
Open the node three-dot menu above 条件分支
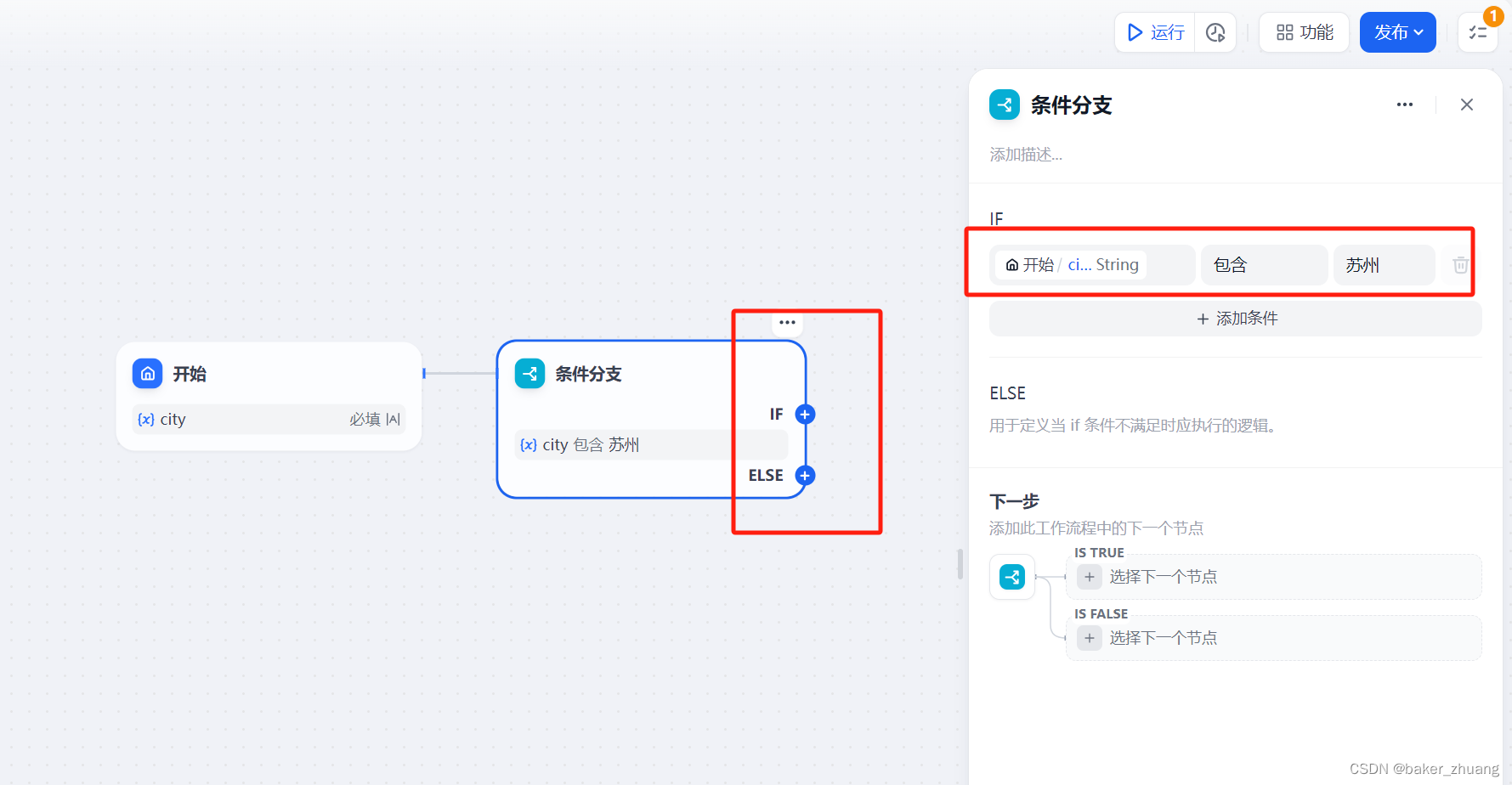point(786,322)
